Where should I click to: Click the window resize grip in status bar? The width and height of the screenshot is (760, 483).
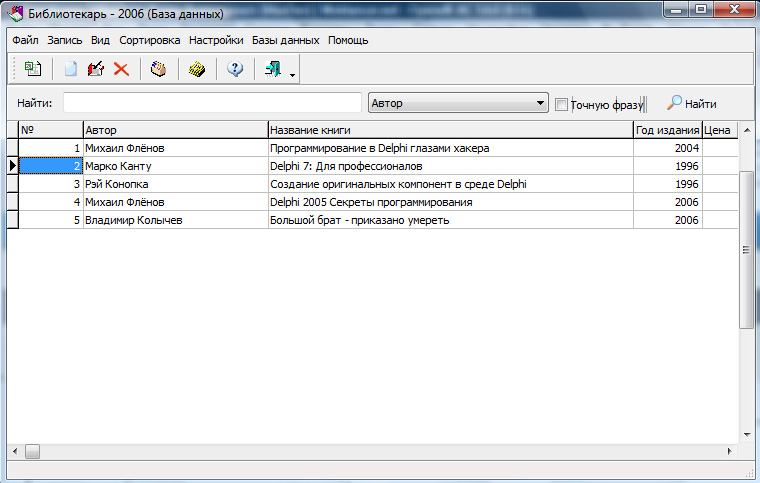click(x=748, y=472)
